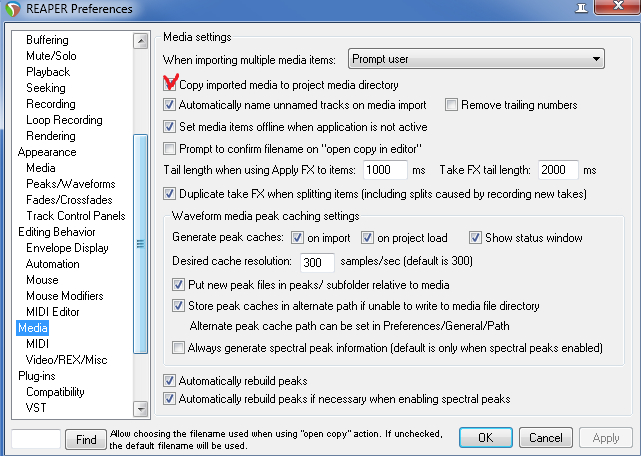Toggle Copy imported media to project media directory
The image size is (641, 456).
pos(169,85)
